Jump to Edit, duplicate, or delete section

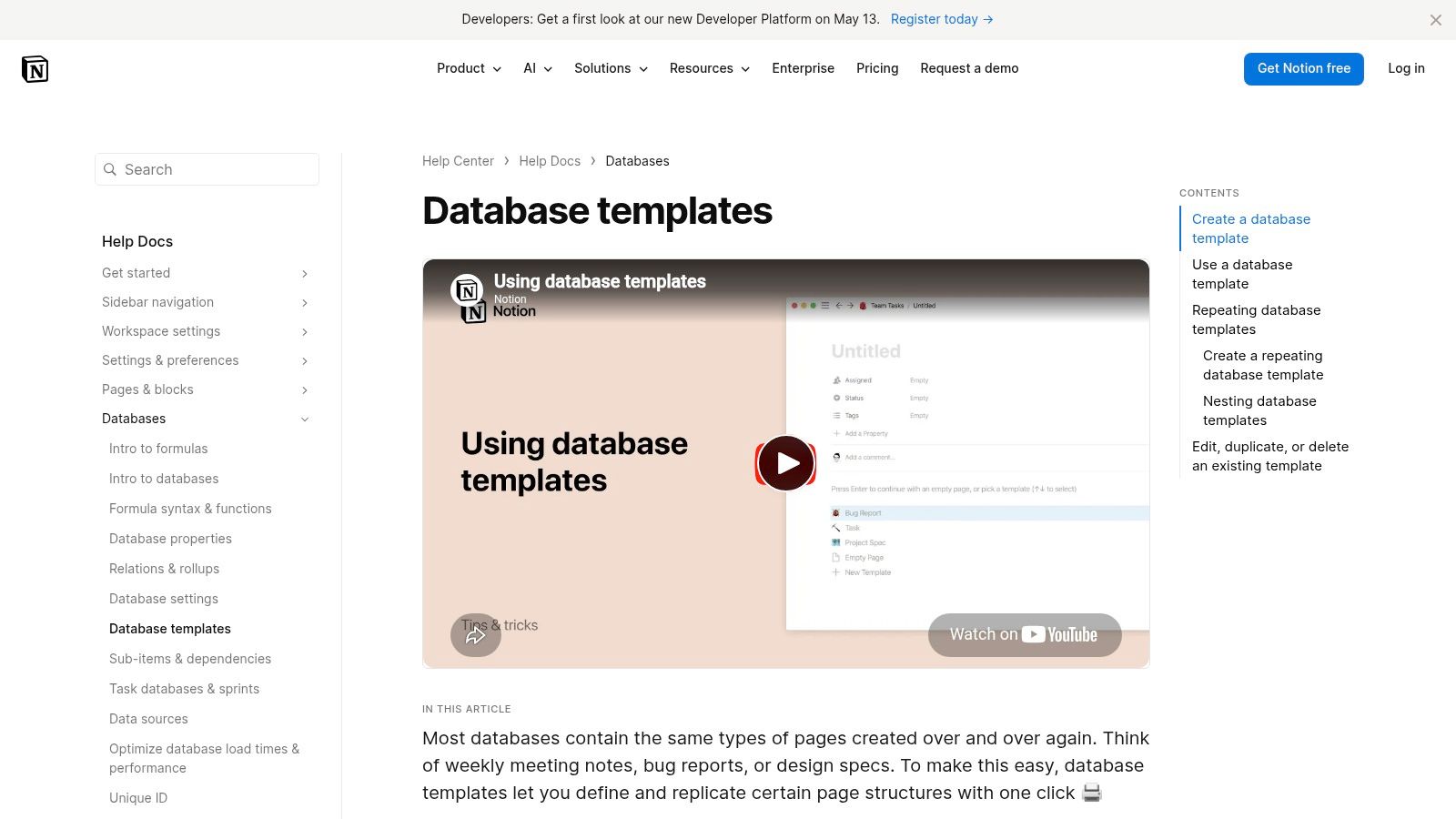1270,456
